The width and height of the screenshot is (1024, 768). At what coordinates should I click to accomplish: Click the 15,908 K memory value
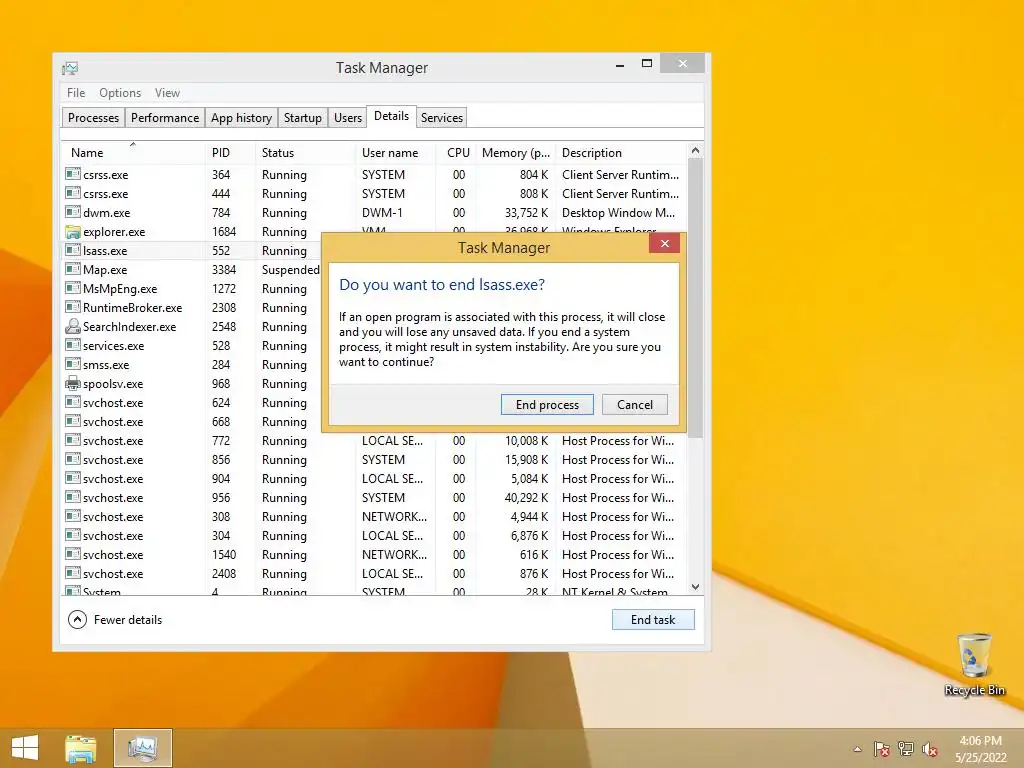click(x=526, y=459)
